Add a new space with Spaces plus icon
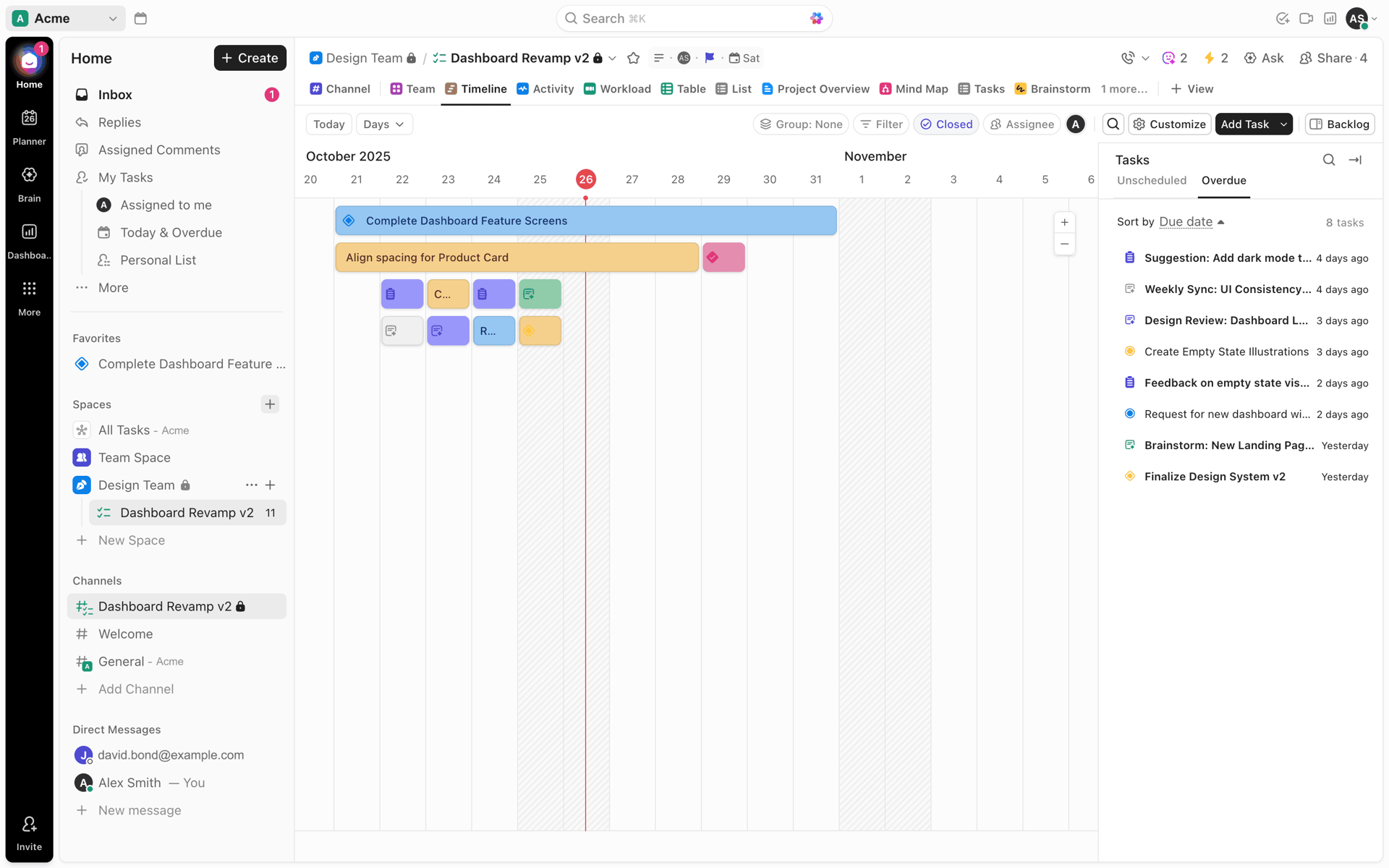 270,404
